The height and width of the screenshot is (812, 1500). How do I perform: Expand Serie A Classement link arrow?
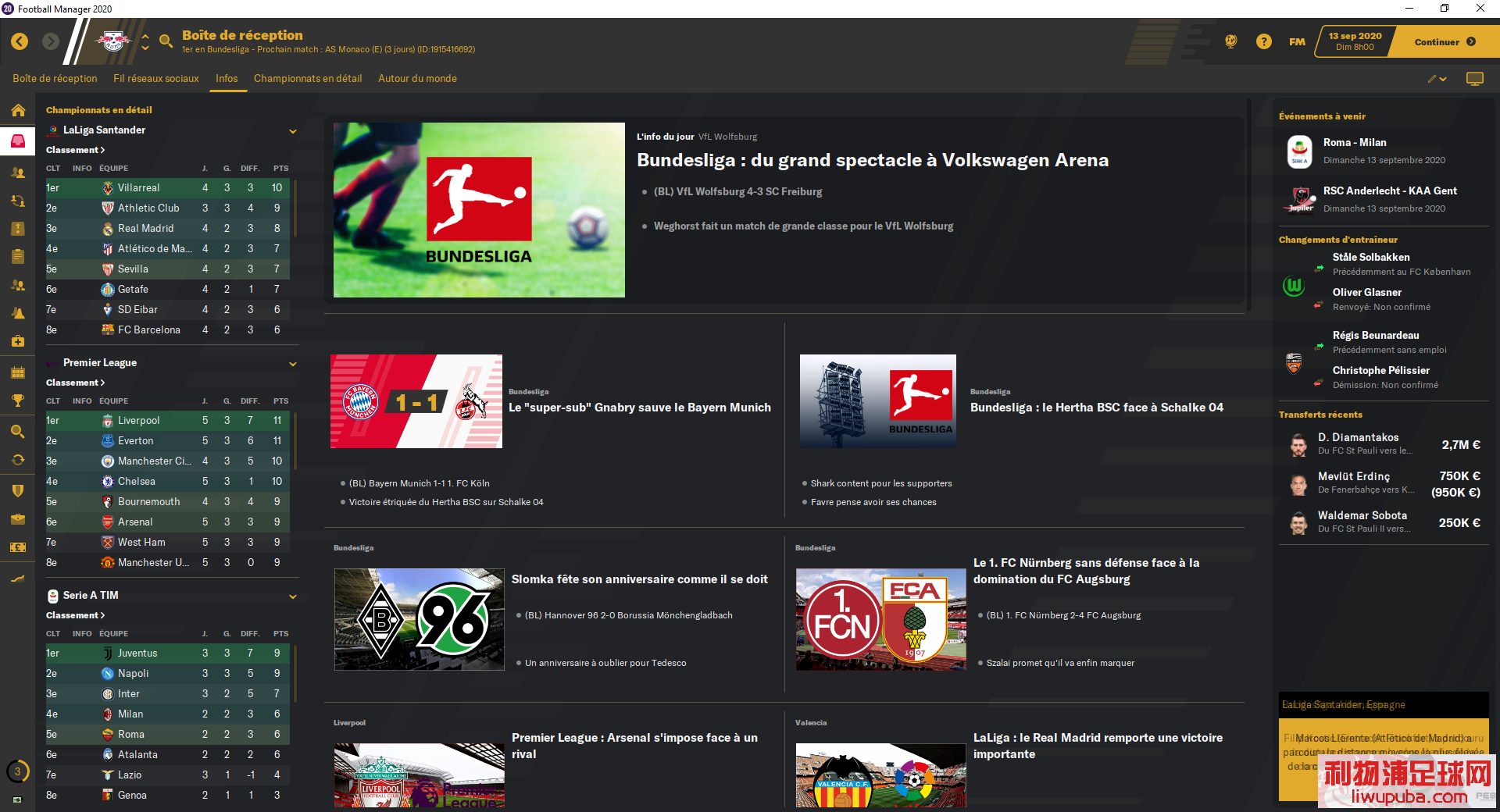(x=75, y=615)
